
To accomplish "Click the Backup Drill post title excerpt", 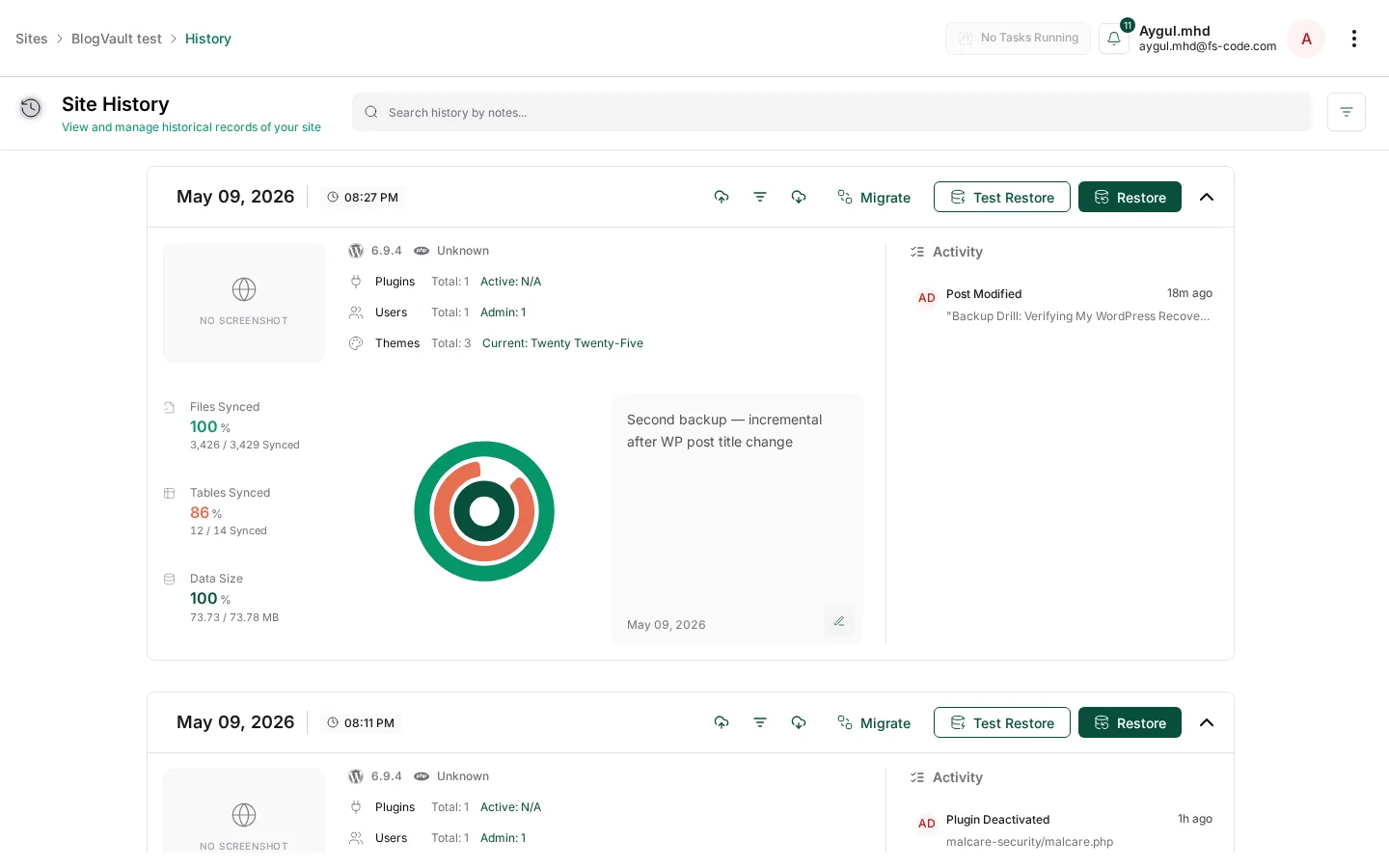I will pyautogui.click(x=1077, y=316).
